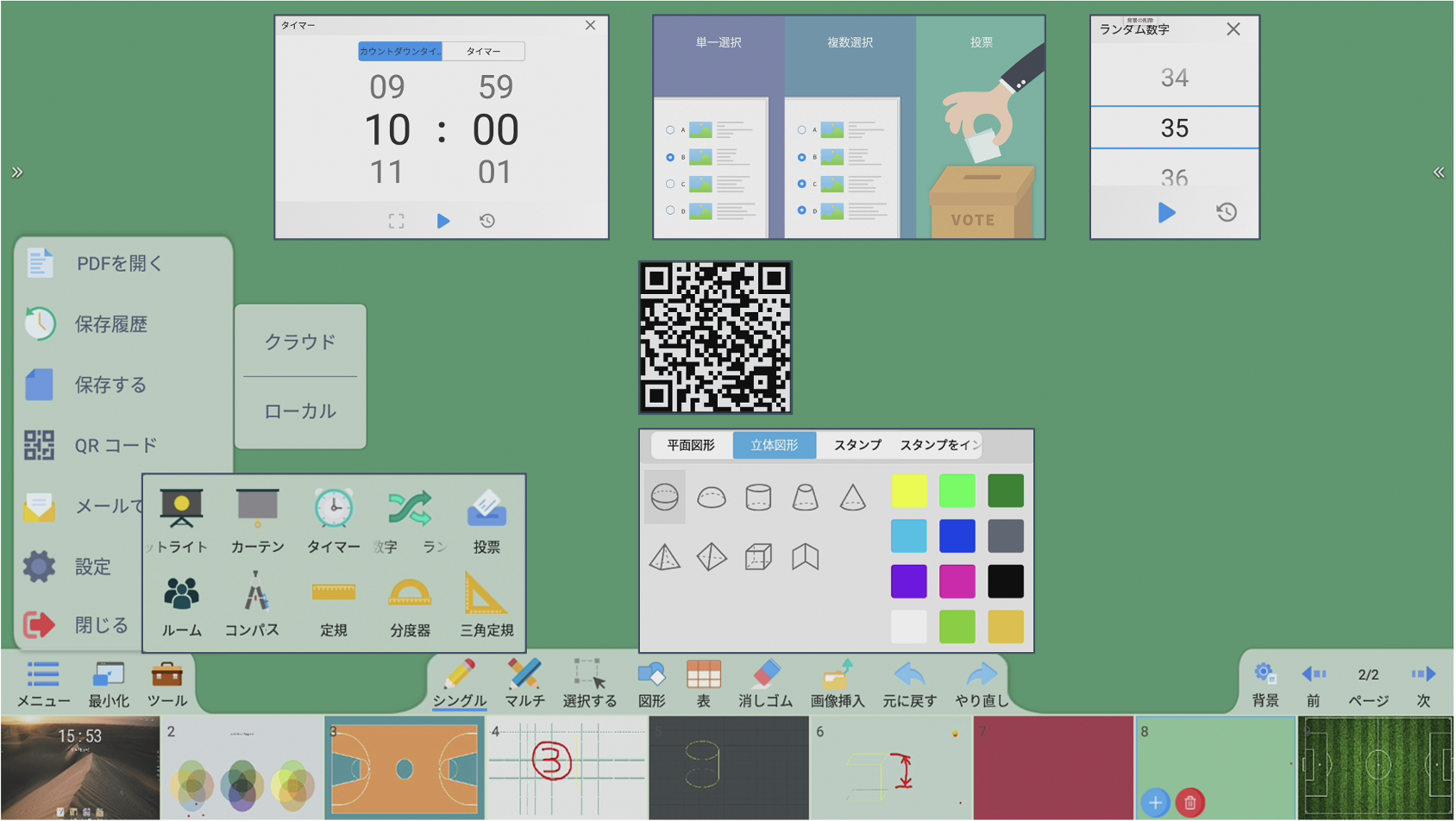Image resolution: width=1456 pixels, height=821 pixels.
Task: Switch the timer window to タイマー mode
Action: click(483, 52)
